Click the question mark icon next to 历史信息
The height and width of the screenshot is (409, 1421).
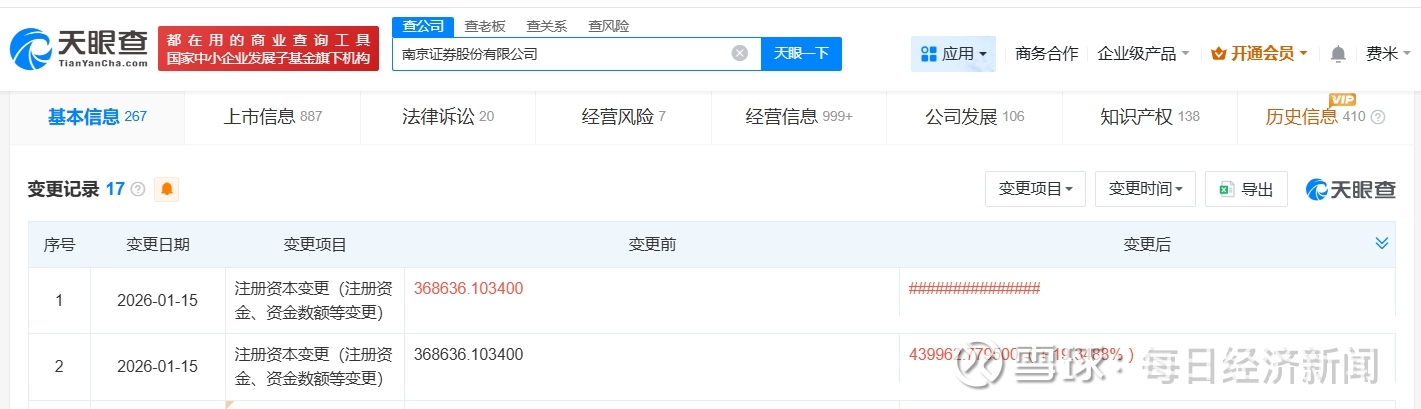[1378, 117]
